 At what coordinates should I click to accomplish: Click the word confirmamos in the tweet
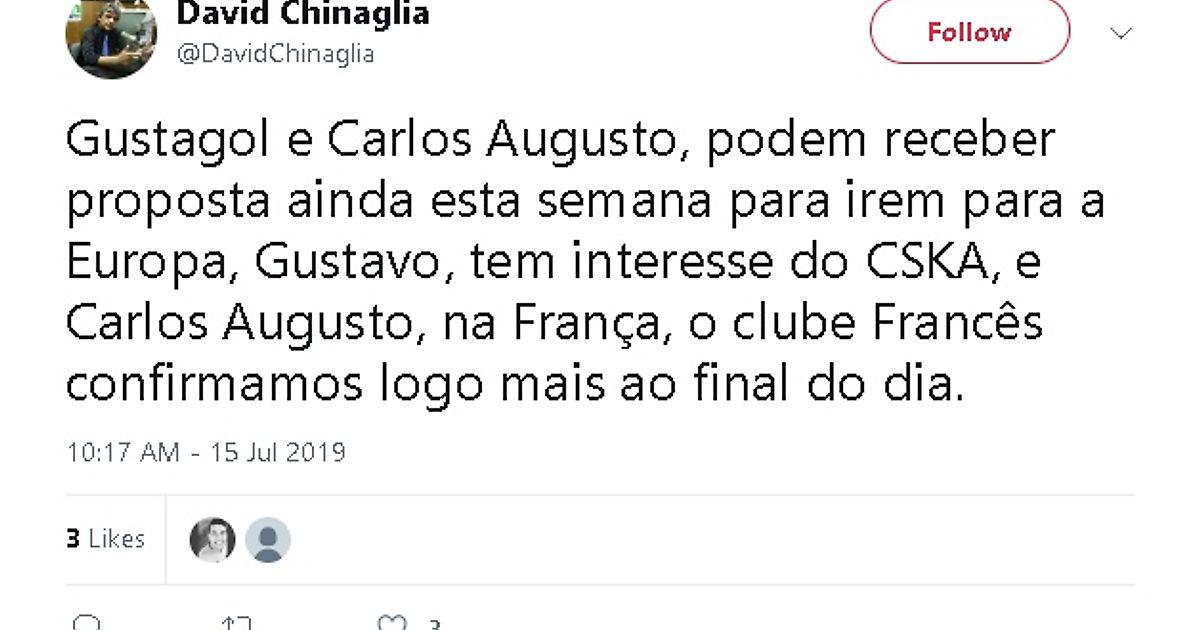click(x=213, y=383)
